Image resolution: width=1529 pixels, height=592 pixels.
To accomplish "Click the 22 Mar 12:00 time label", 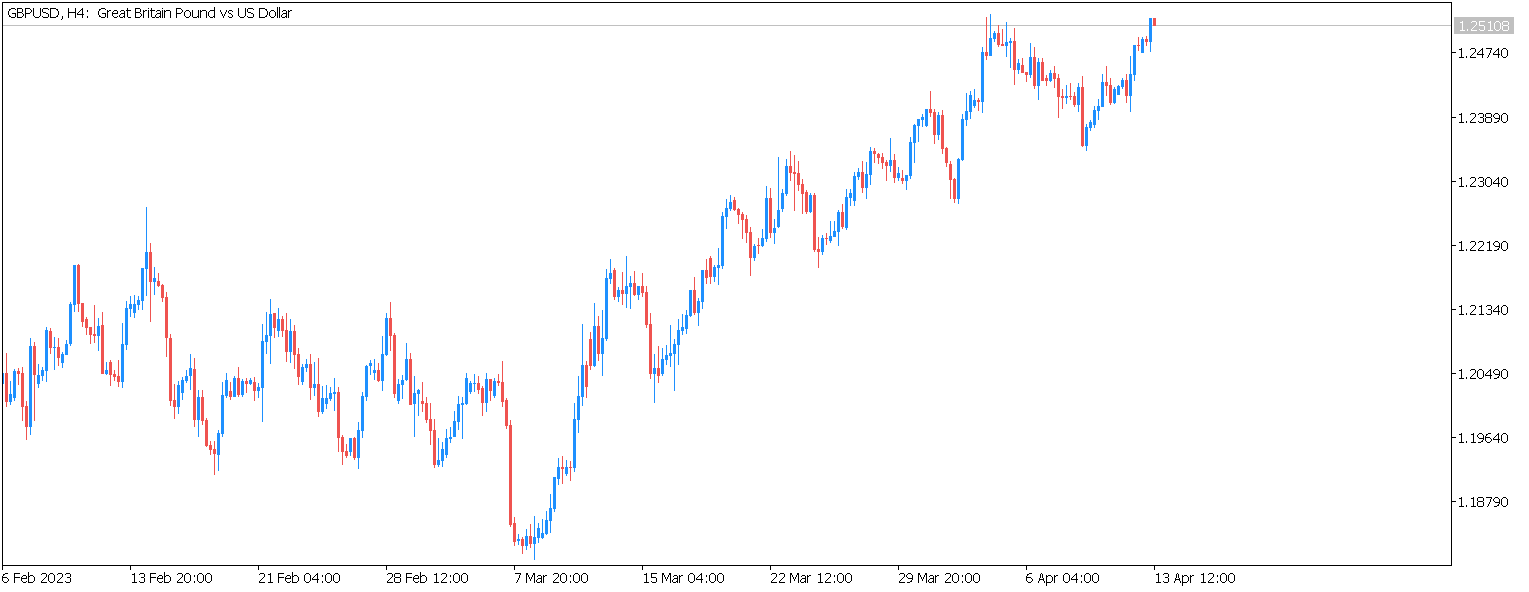I will coord(810,578).
